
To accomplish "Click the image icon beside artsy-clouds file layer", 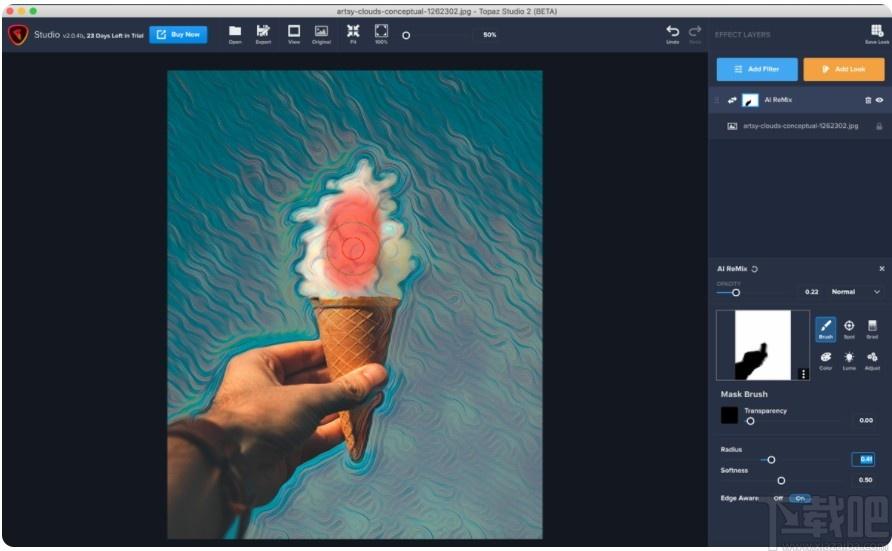I will (x=732, y=126).
